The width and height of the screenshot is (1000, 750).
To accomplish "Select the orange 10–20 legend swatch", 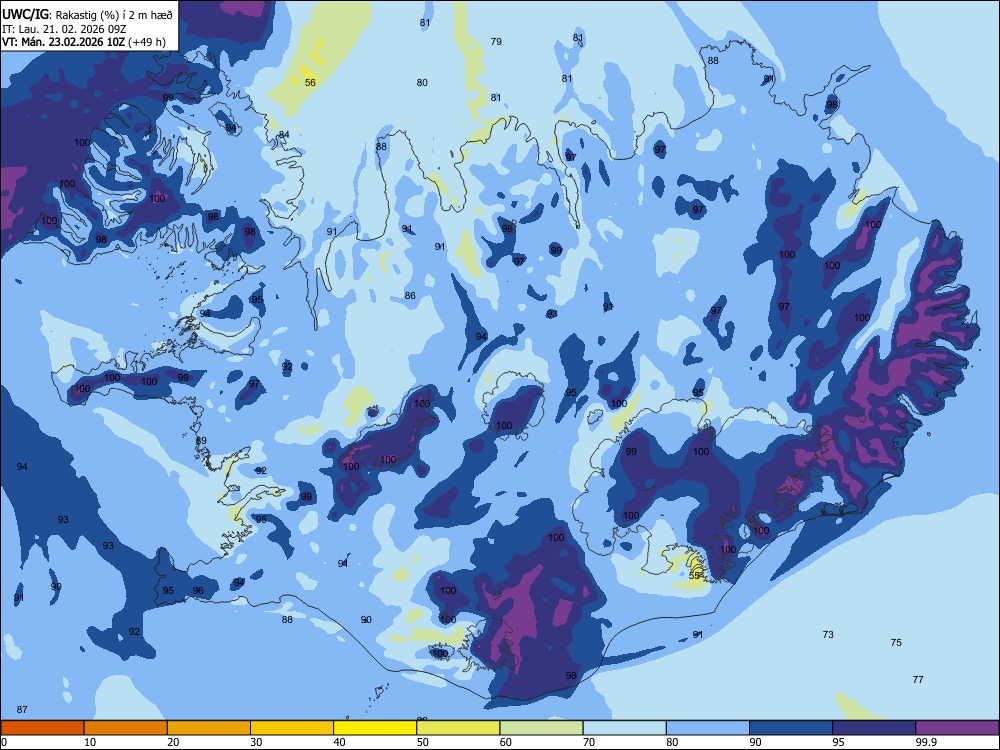I will [x=126, y=728].
